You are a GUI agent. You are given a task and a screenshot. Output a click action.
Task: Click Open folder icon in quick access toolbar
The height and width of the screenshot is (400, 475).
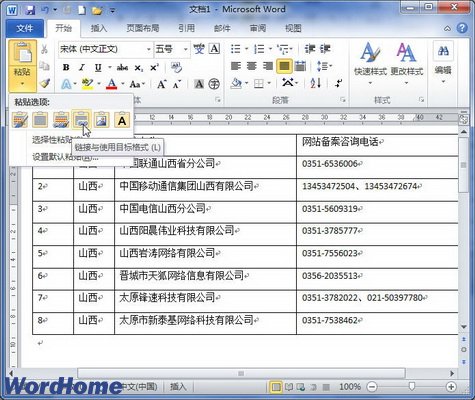(97, 10)
